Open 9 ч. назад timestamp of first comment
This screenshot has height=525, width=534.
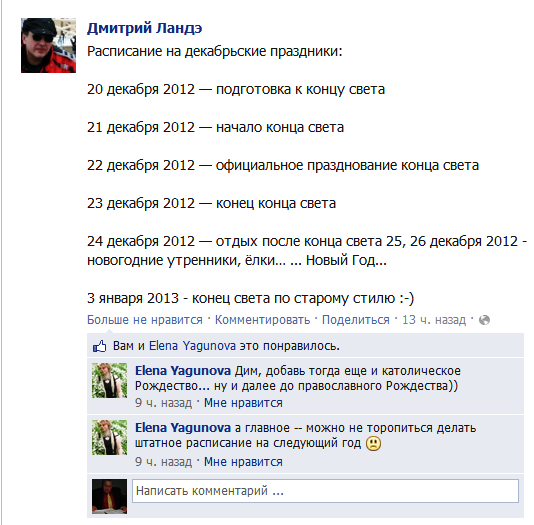[163, 403]
